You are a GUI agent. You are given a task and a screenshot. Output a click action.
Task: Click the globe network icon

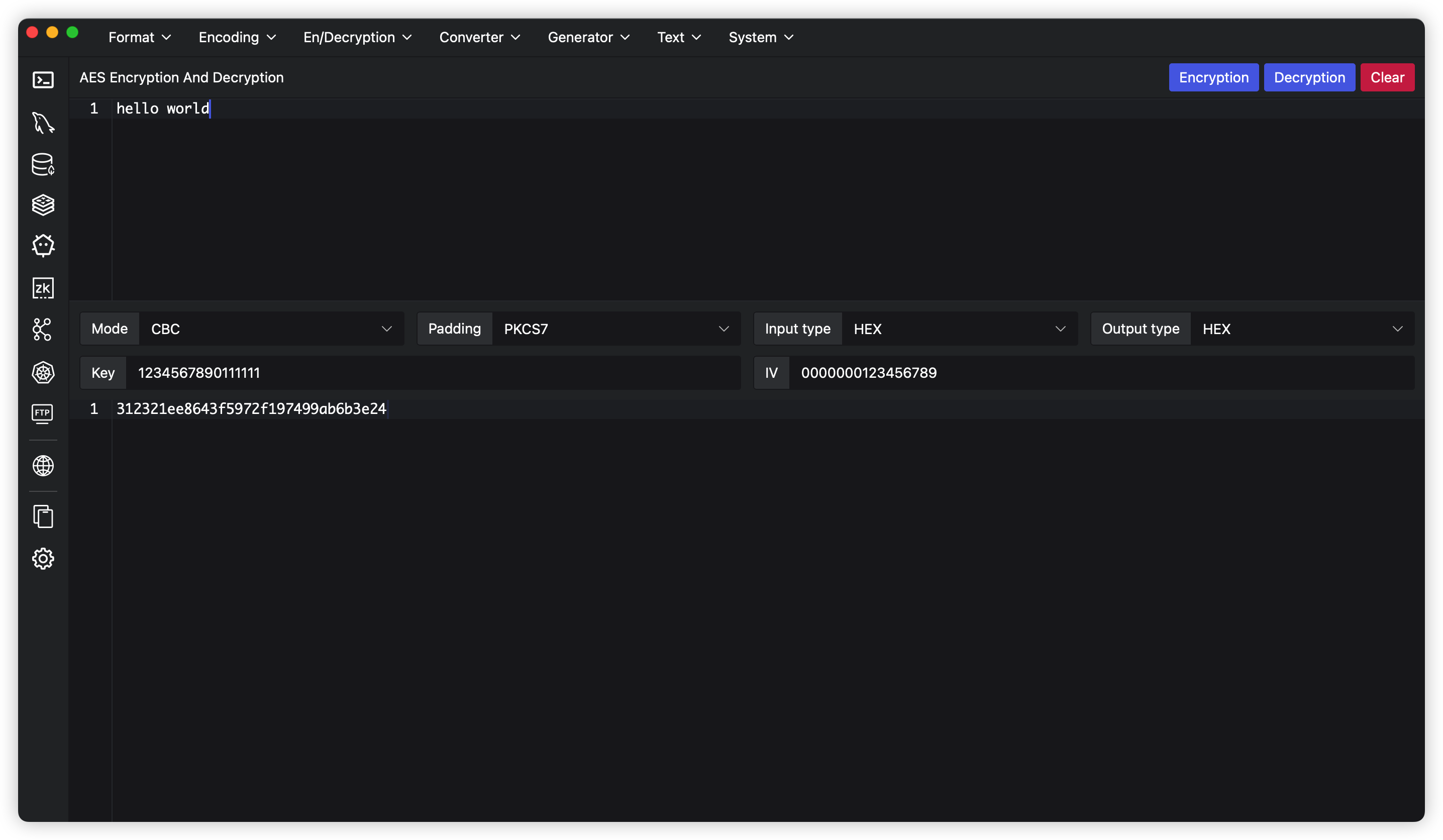pos(43,466)
